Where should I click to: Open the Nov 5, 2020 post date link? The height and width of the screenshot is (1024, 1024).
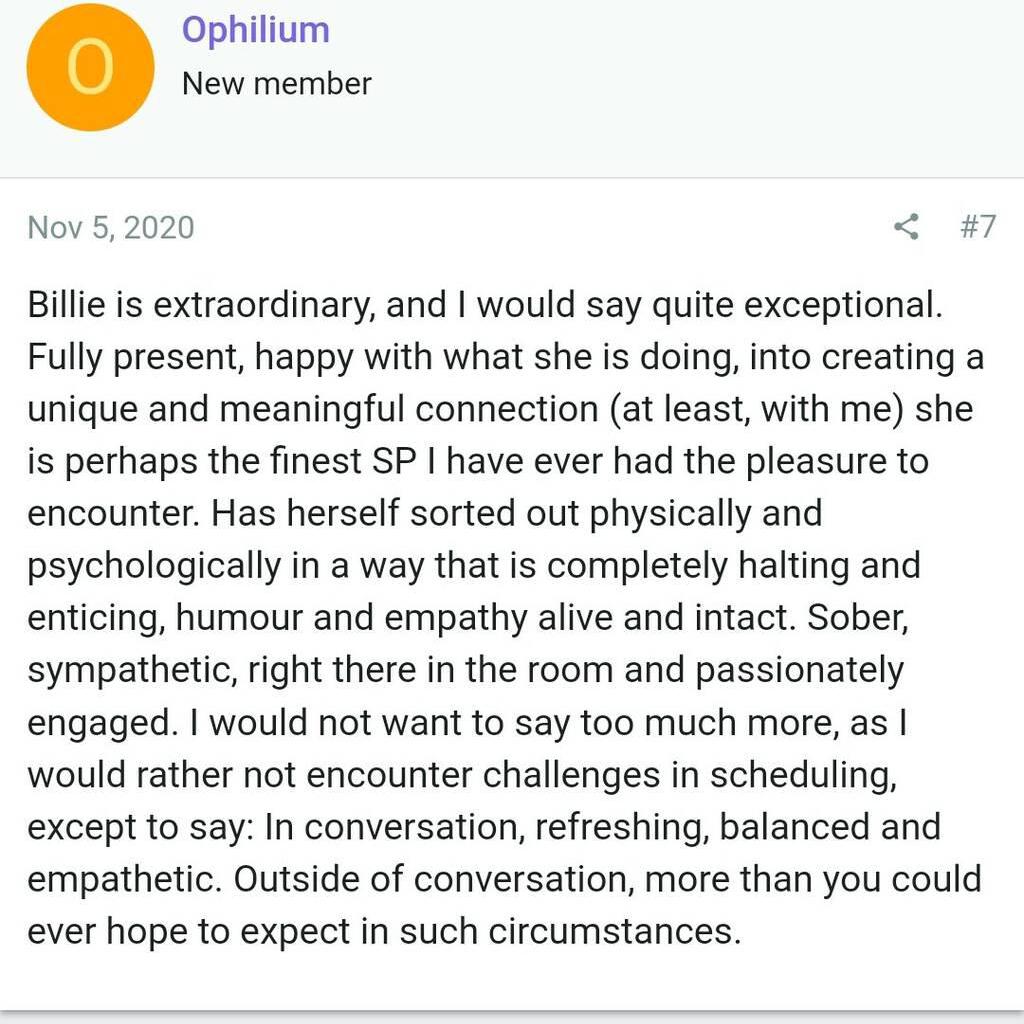[110, 228]
